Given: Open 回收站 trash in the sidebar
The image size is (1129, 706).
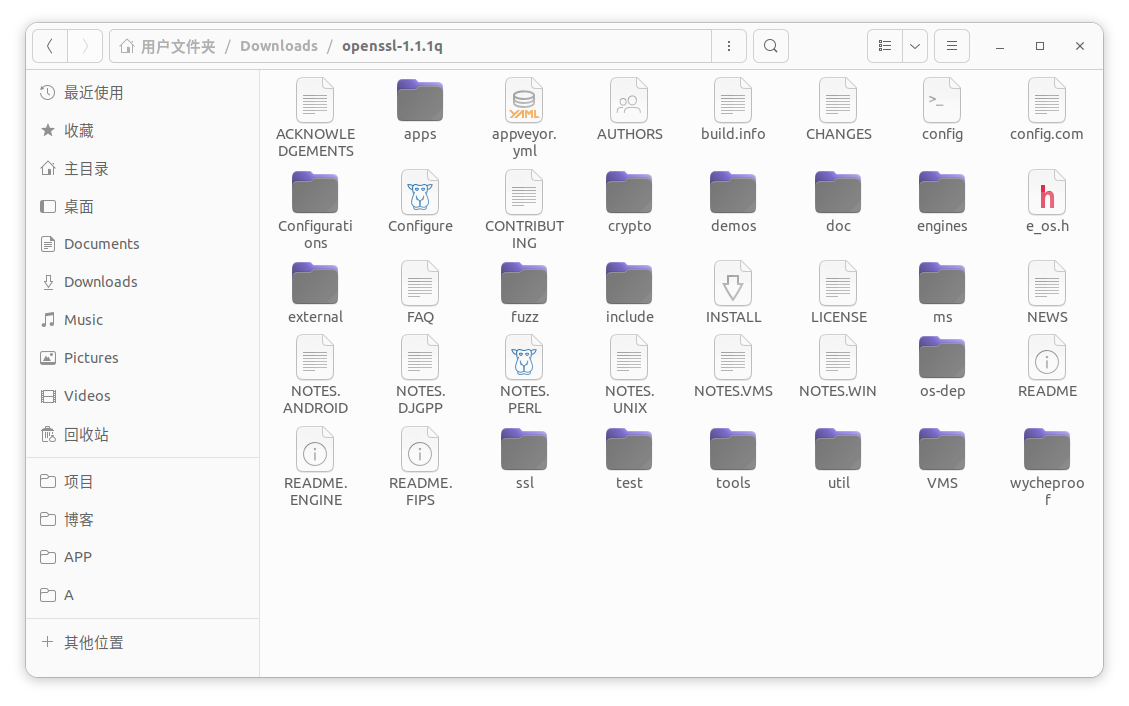Looking at the screenshot, I should 143,434.
